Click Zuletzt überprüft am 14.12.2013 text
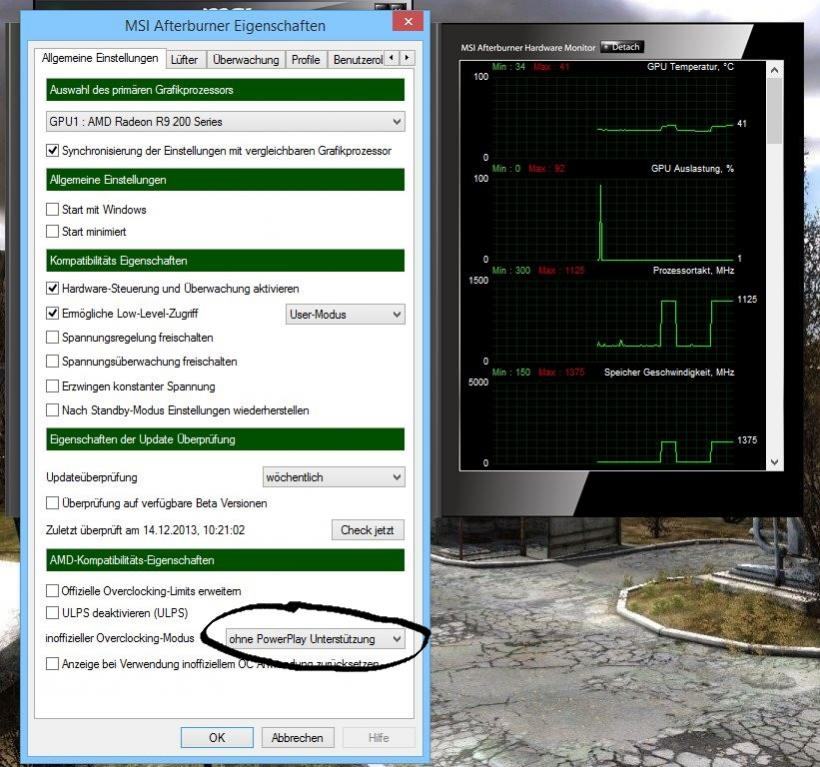Viewport: 820px width, 767px height. (x=145, y=530)
